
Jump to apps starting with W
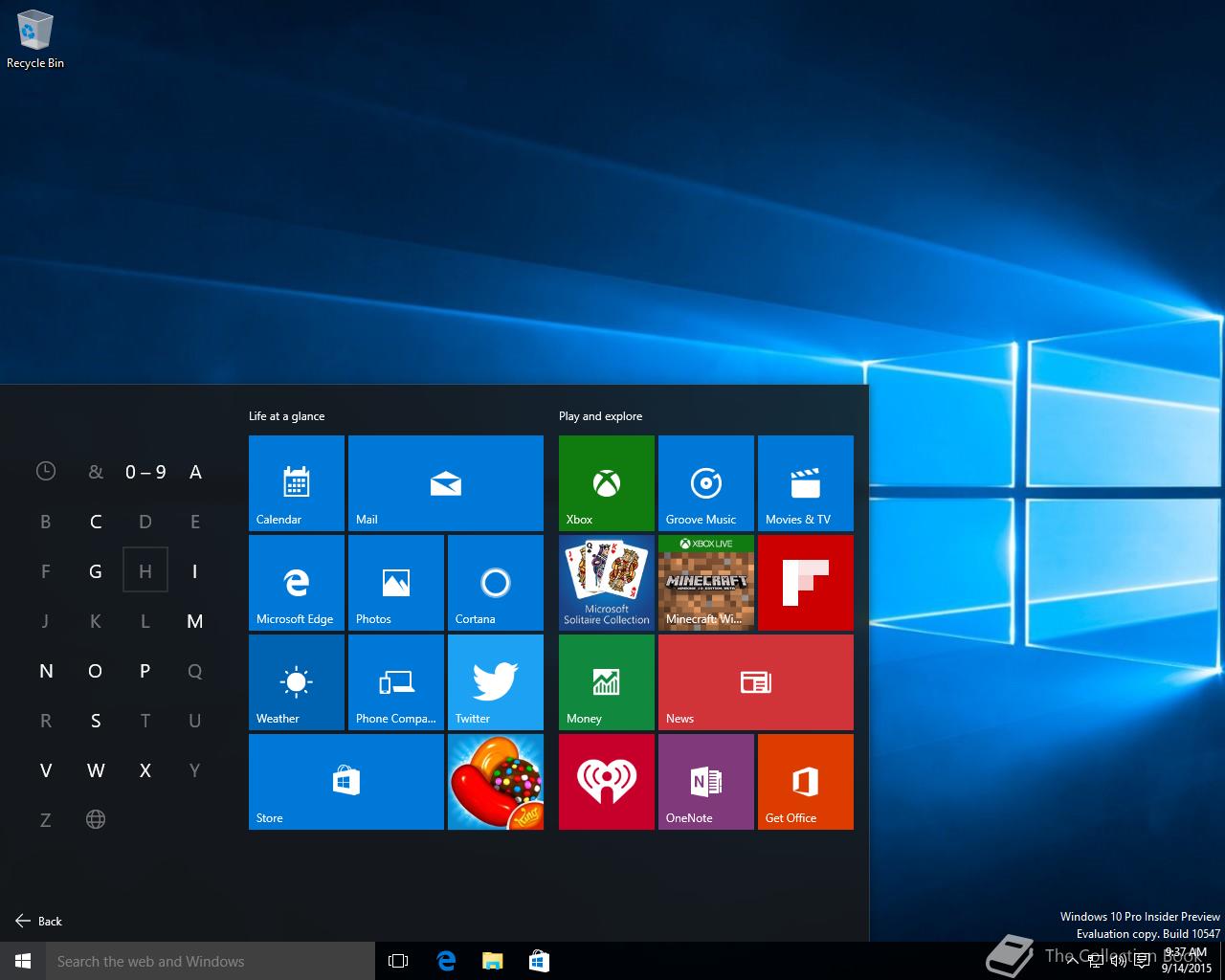tap(96, 769)
